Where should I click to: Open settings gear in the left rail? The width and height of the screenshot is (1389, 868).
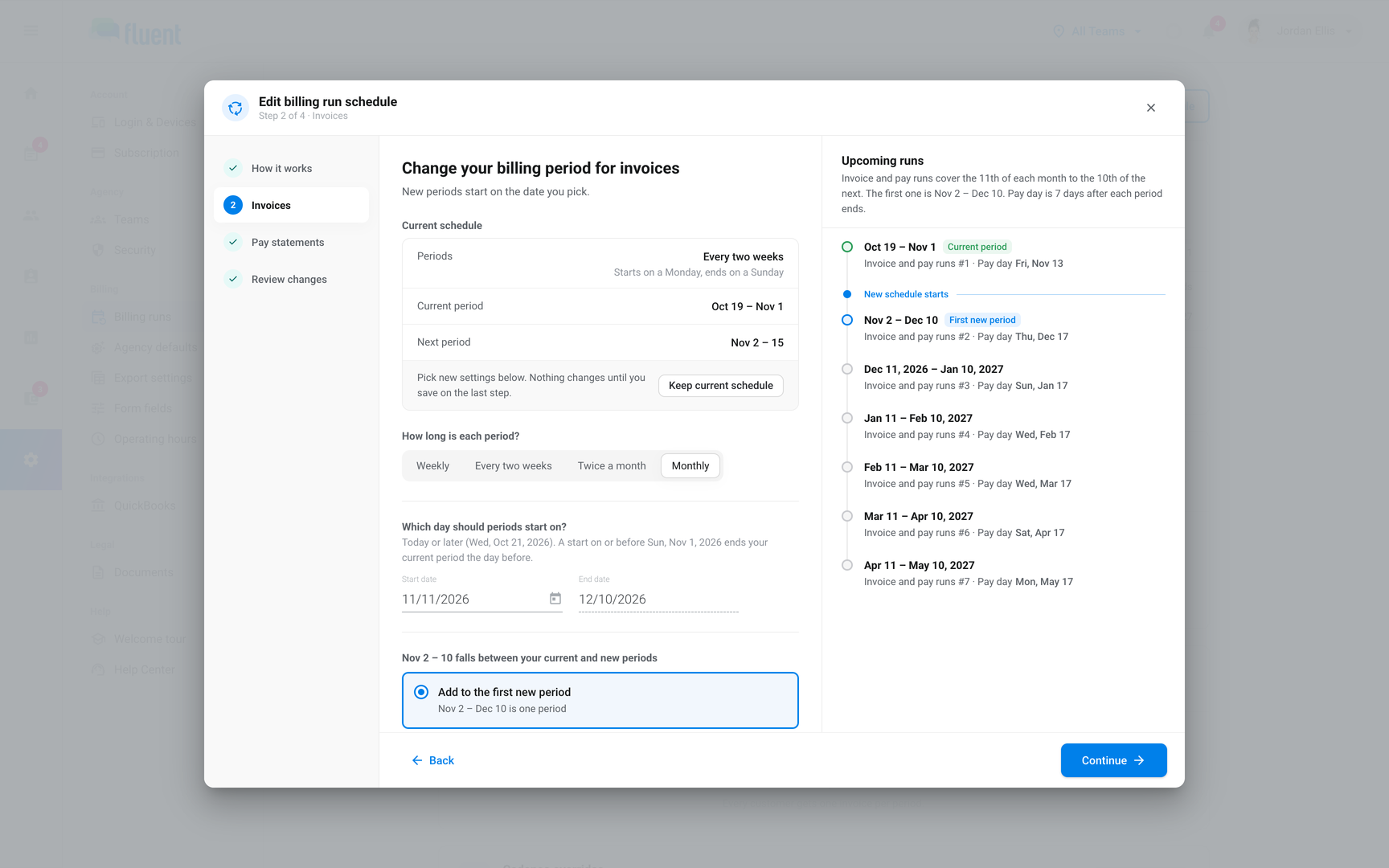pos(31,460)
